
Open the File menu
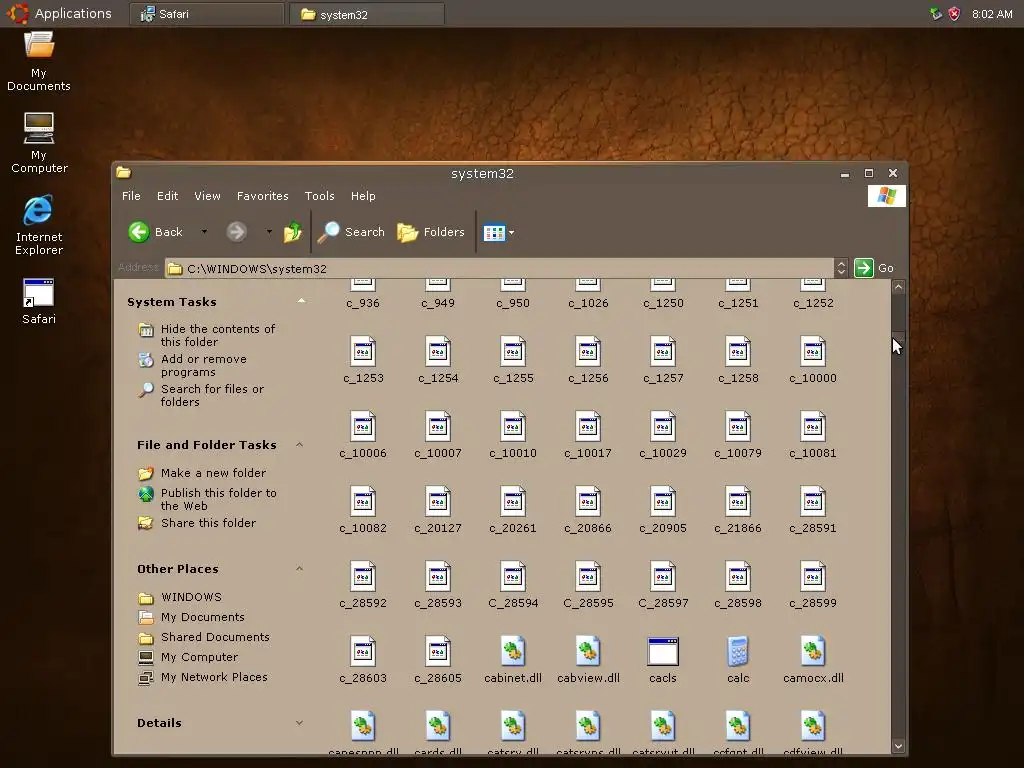point(131,196)
